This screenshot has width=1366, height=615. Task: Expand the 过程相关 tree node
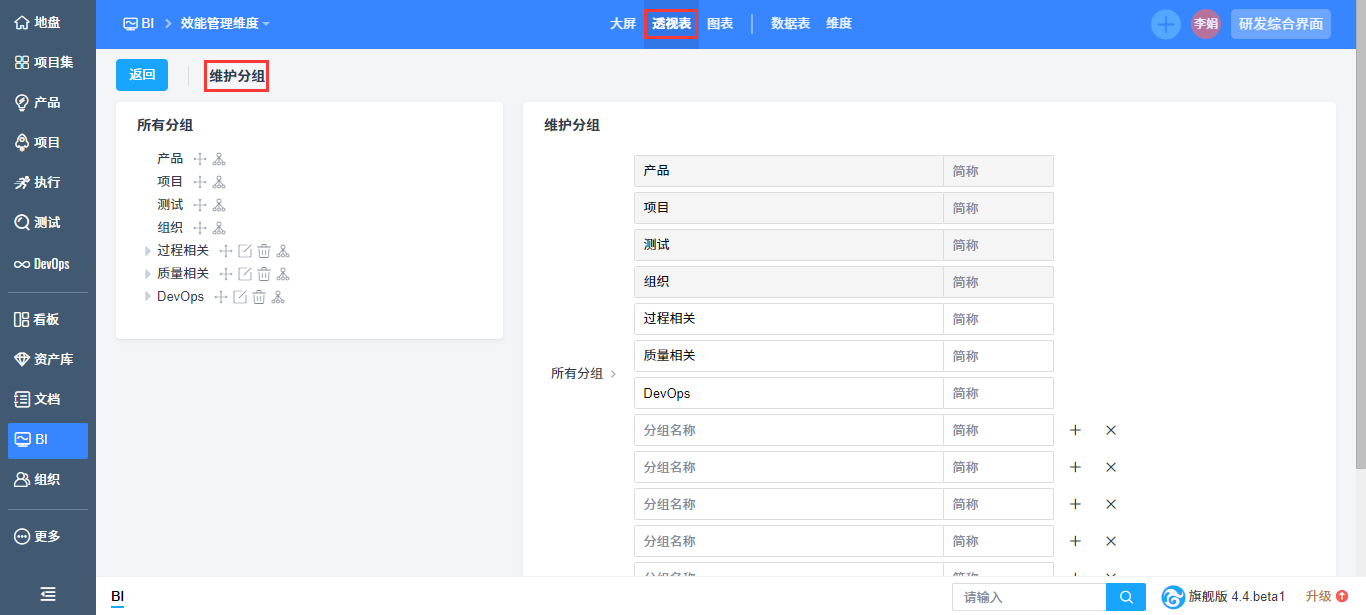pyautogui.click(x=148, y=251)
